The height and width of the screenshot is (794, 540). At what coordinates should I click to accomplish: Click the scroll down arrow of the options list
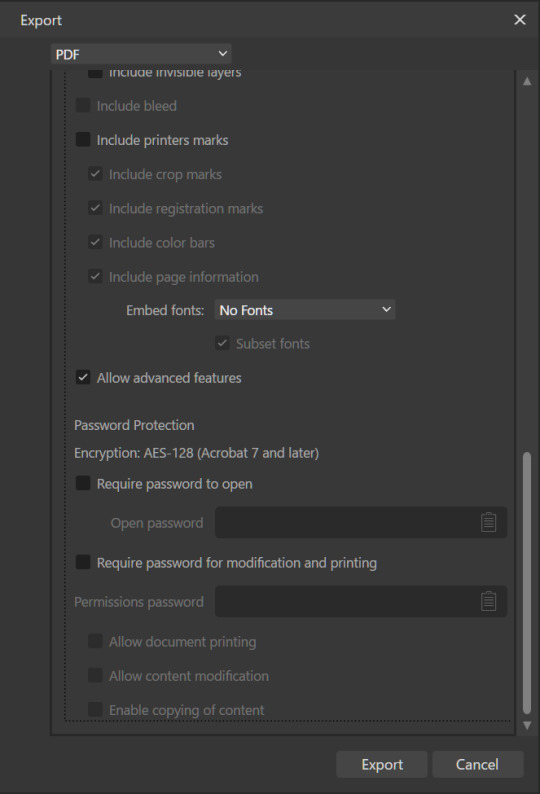[527, 725]
